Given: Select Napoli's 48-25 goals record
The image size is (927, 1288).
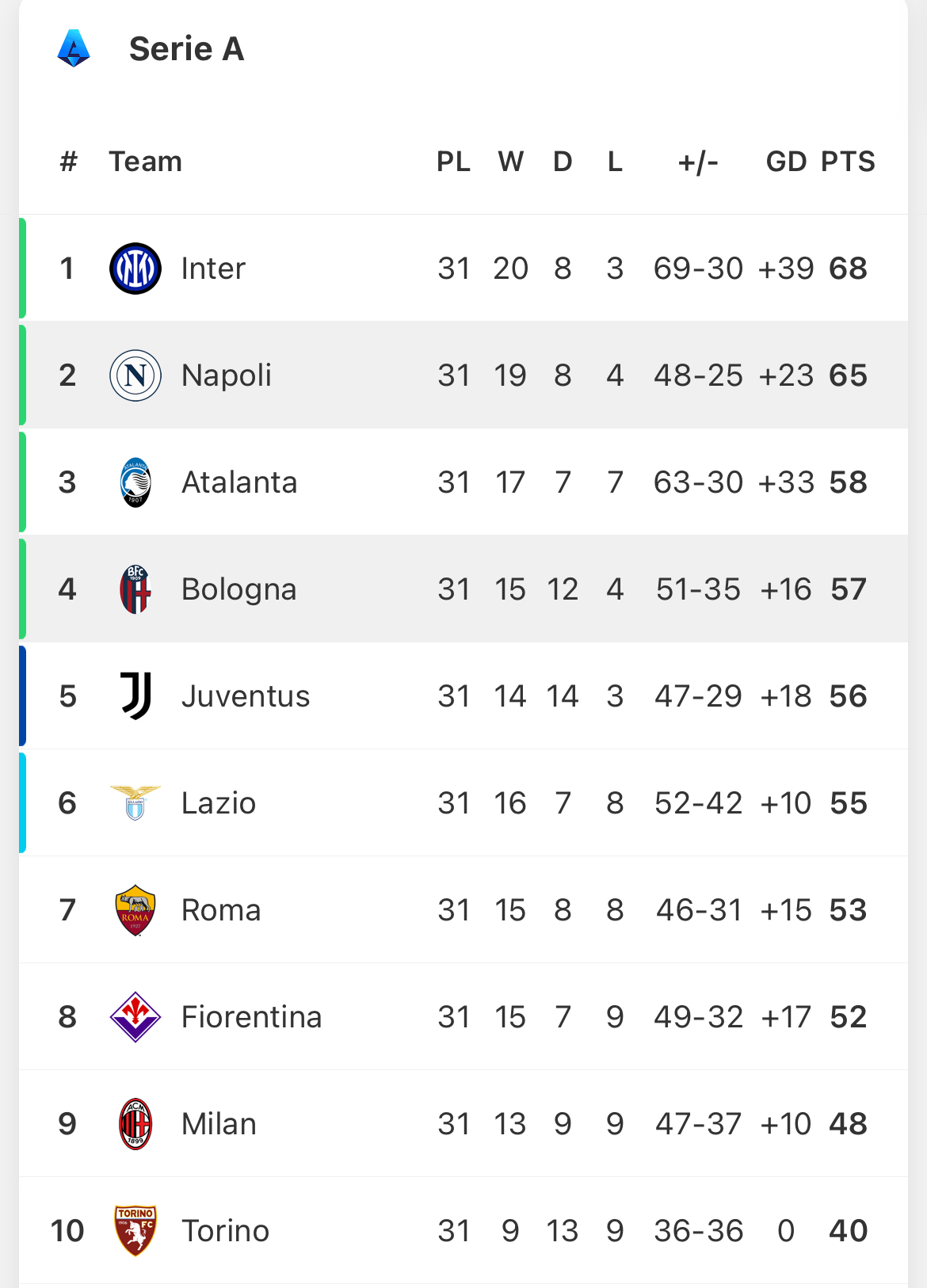Looking at the screenshot, I should tap(698, 375).
